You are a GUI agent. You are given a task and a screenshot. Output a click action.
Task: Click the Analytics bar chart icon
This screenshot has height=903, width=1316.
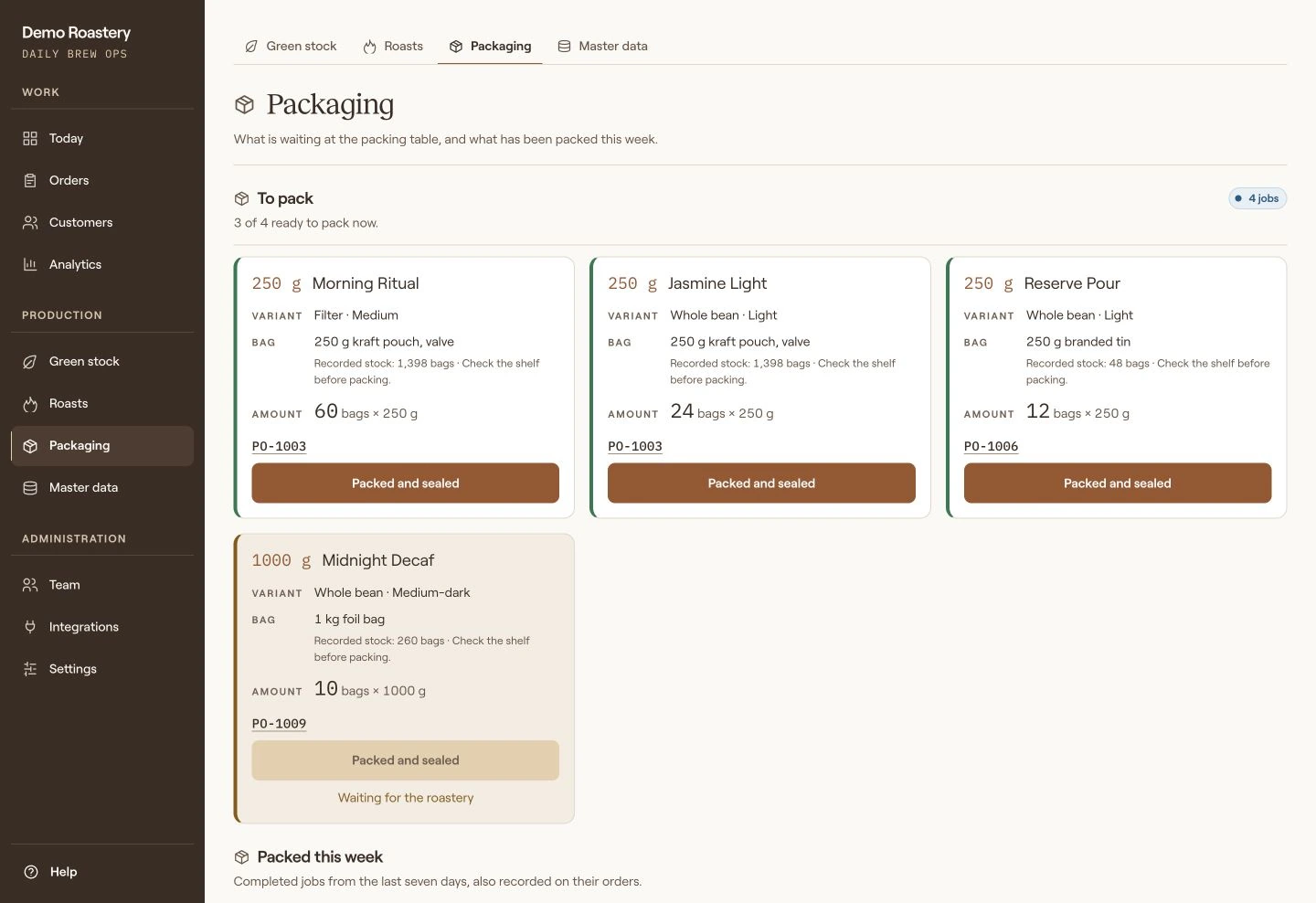pyautogui.click(x=30, y=264)
